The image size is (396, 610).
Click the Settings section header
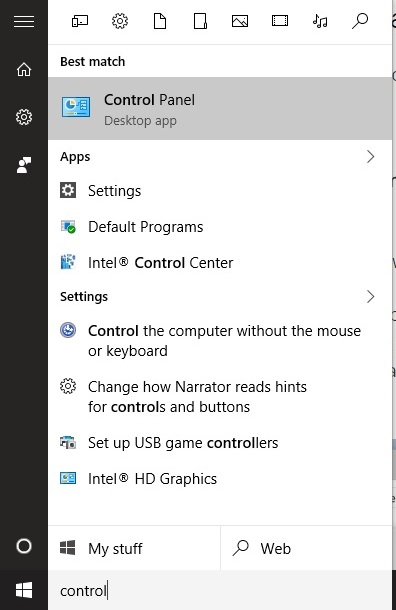84,297
